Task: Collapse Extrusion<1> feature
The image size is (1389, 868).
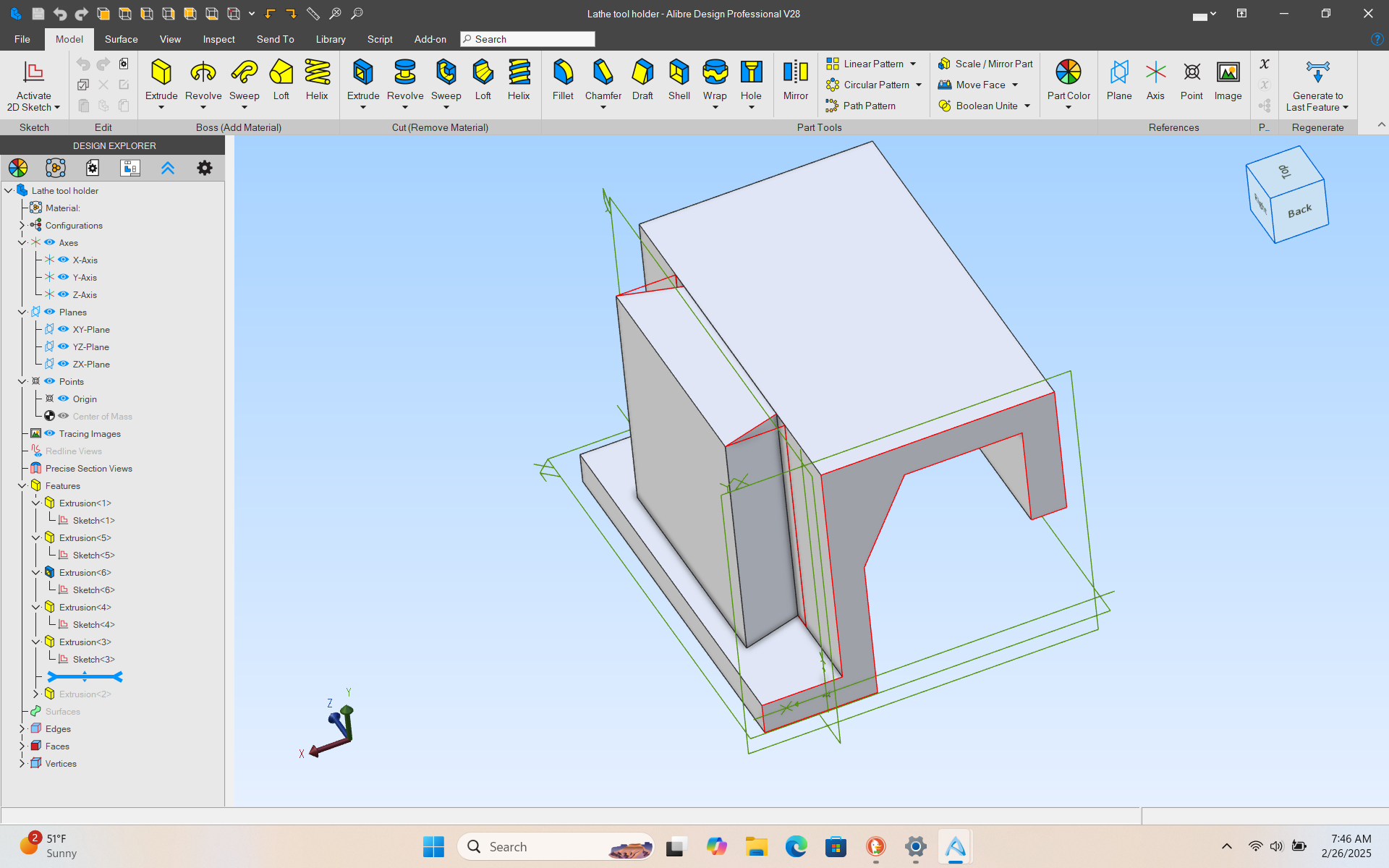Action: [35, 503]
